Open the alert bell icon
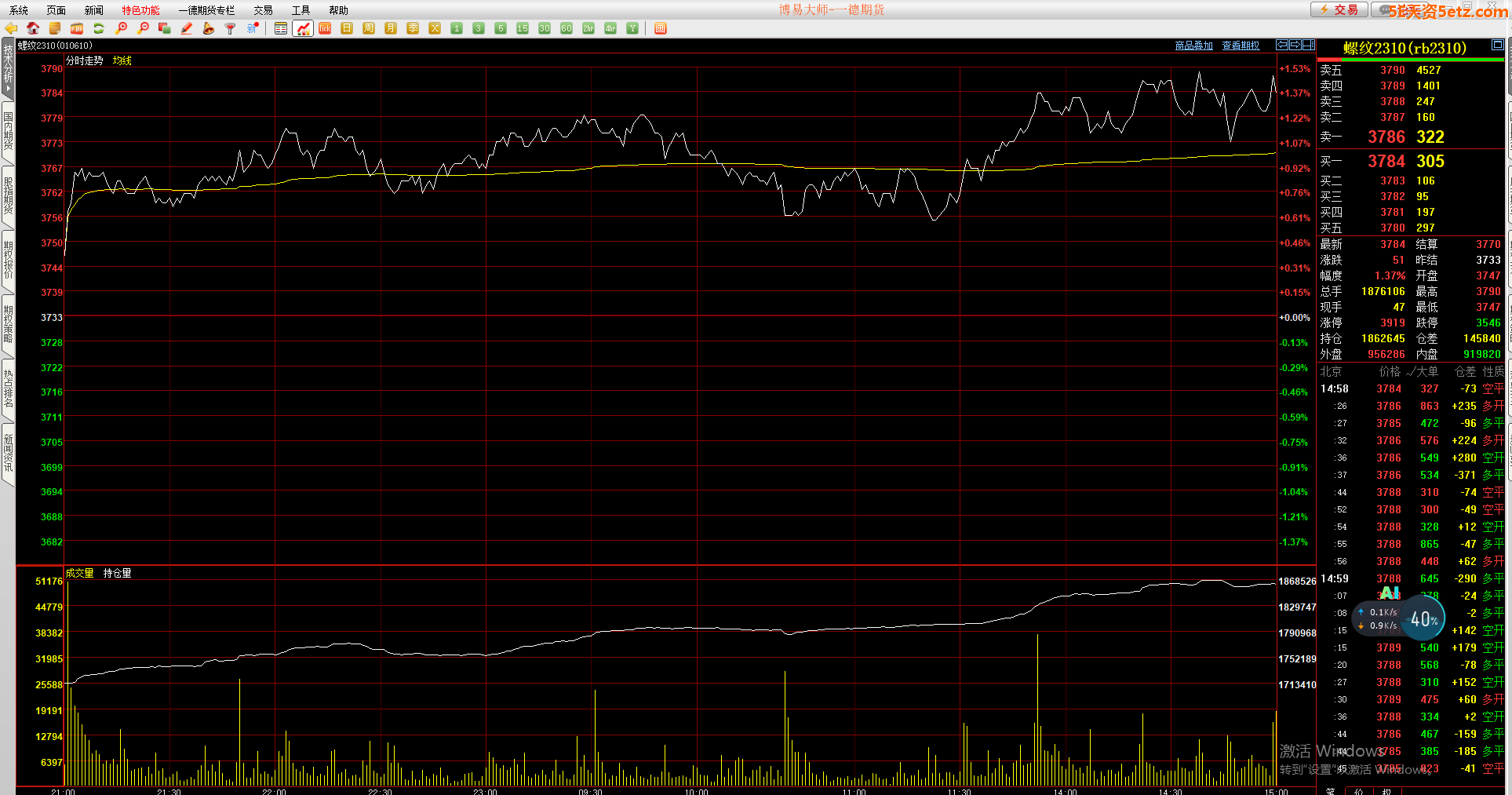 click(x=208, y=28)
